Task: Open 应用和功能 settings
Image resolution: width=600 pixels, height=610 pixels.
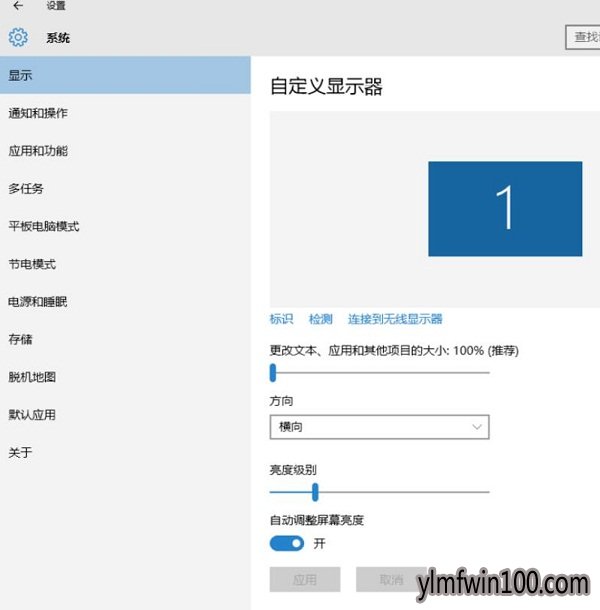Action: [x=125, y=151]
